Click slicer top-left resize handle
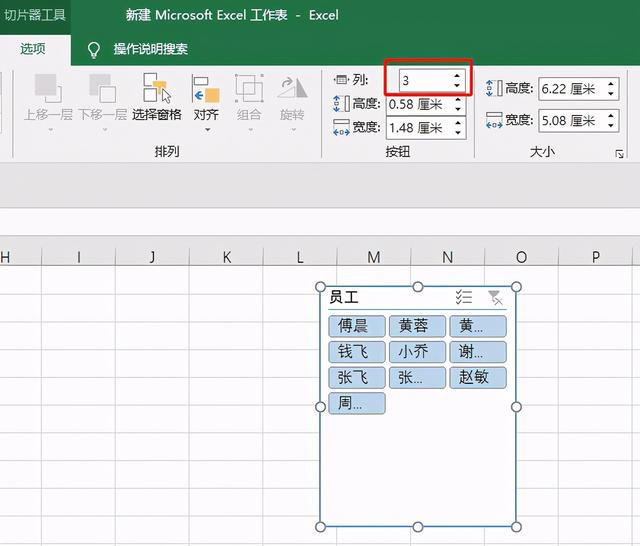The image size is (640, 546). [x=321, y=287]
